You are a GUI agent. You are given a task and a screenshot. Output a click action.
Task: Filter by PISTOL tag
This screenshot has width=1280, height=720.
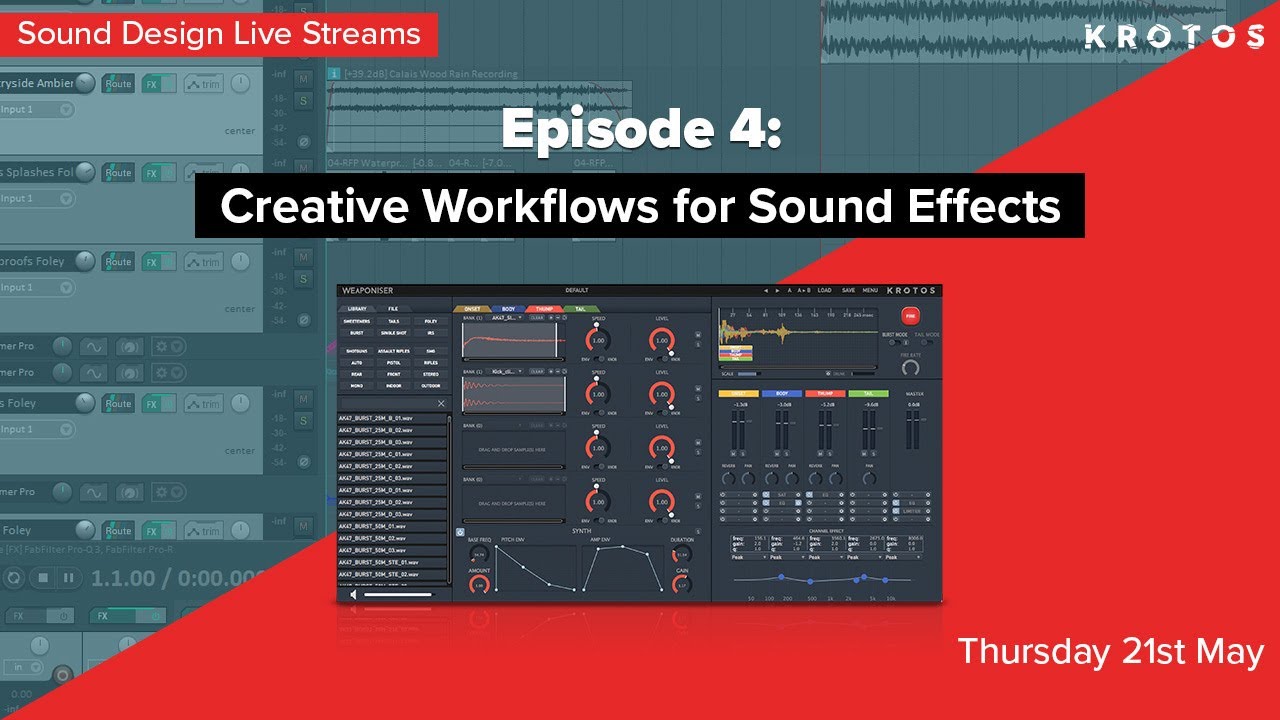pos(394,363)
